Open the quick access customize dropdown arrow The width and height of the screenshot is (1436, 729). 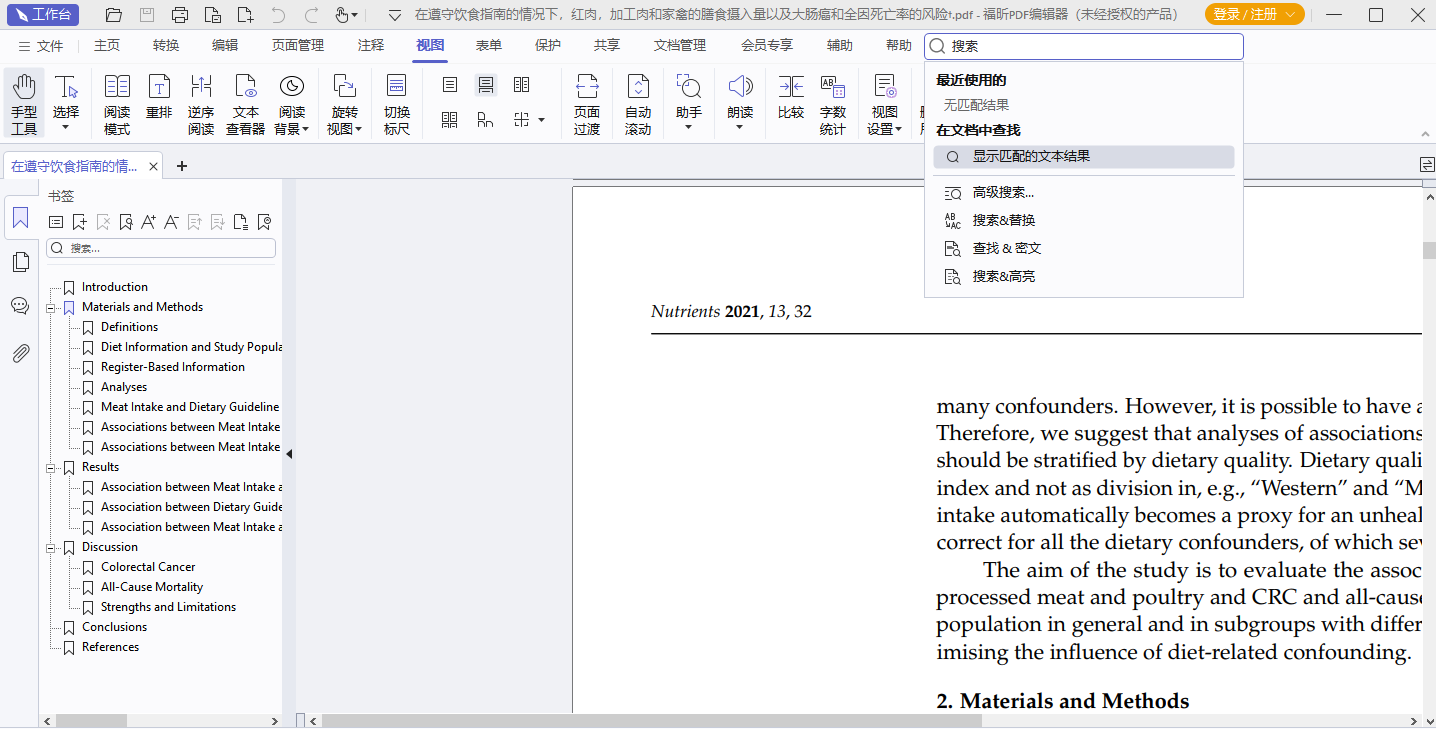coord(395,15)
